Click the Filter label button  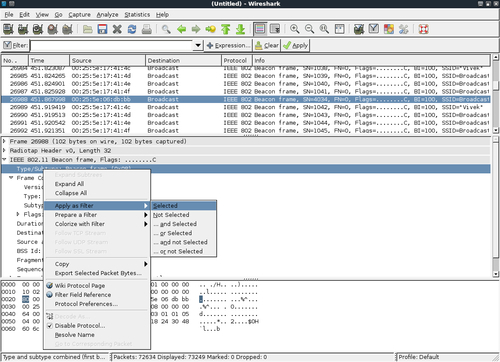(x=15, y=45)
